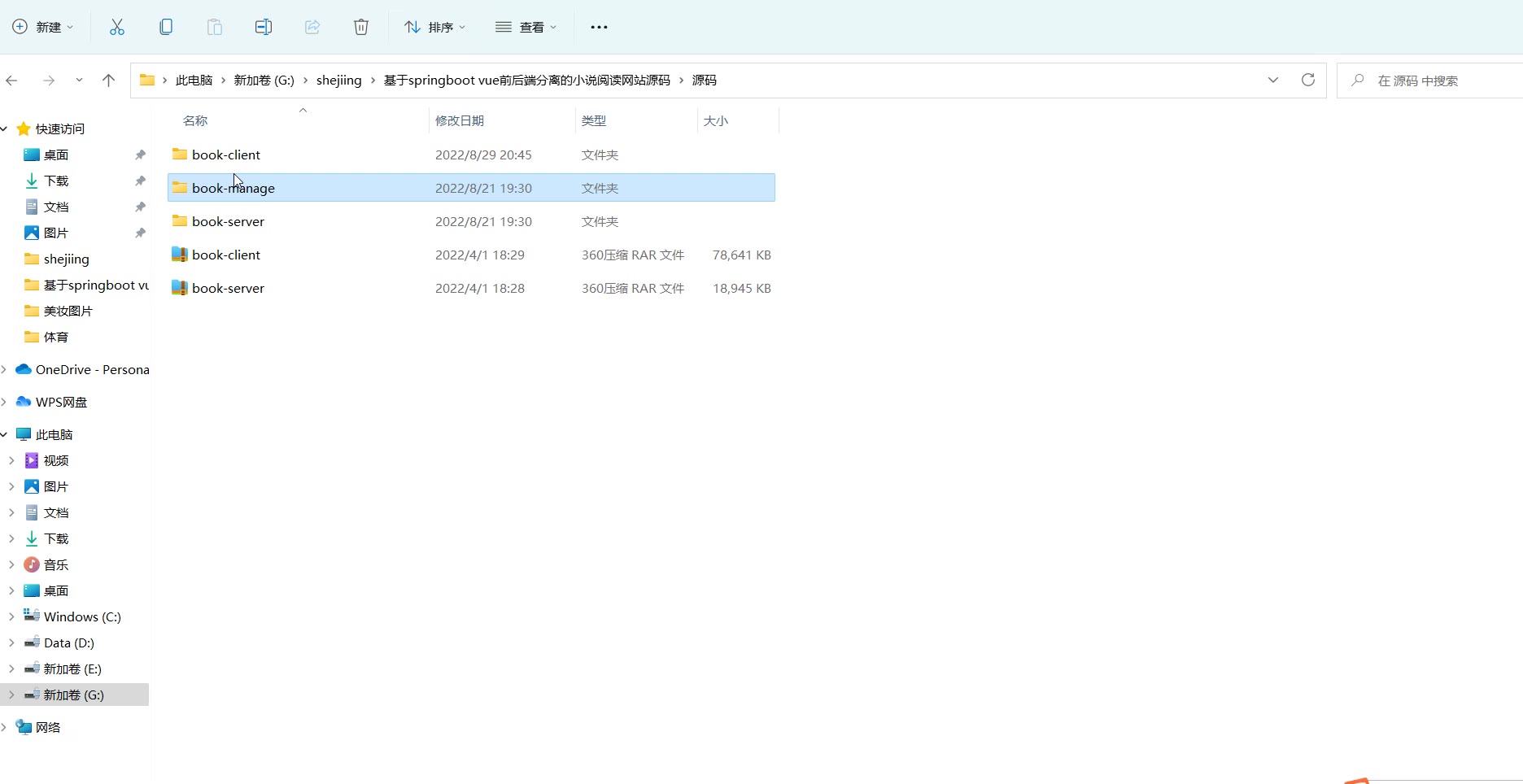Select 新加卷 (E:) drive

(72, 669)
